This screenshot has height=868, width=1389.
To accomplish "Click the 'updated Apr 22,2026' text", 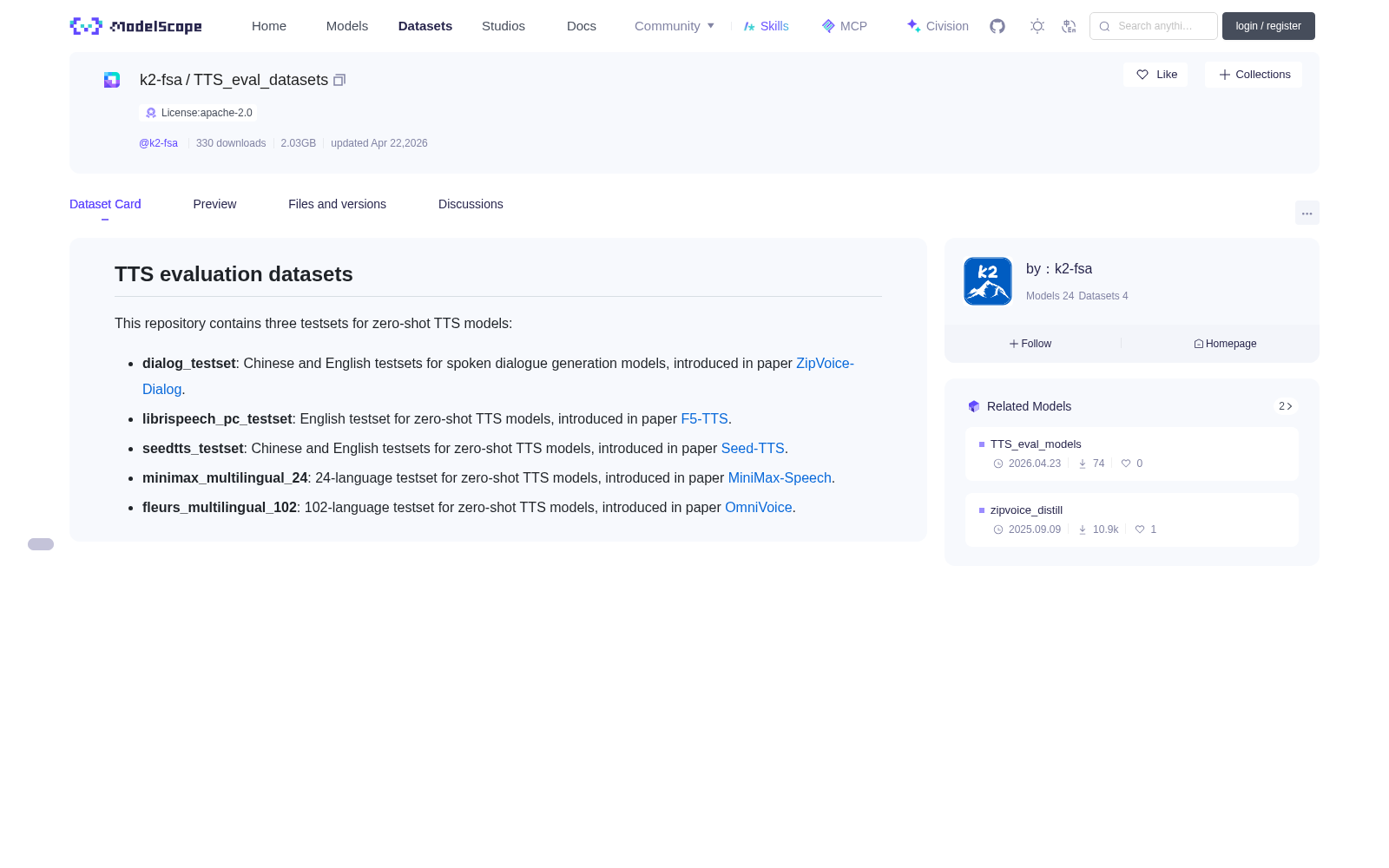I will [x=379, y=143].
